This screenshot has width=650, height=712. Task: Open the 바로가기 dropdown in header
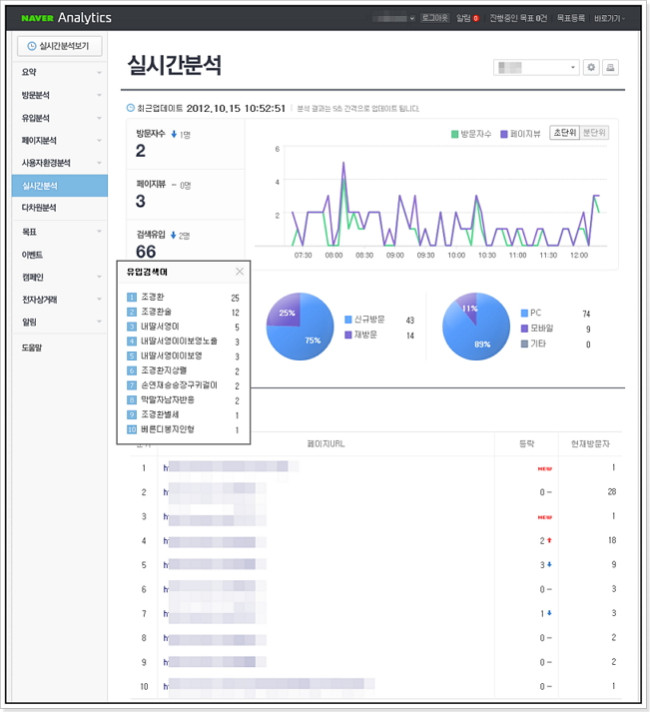tap(609, 18)
